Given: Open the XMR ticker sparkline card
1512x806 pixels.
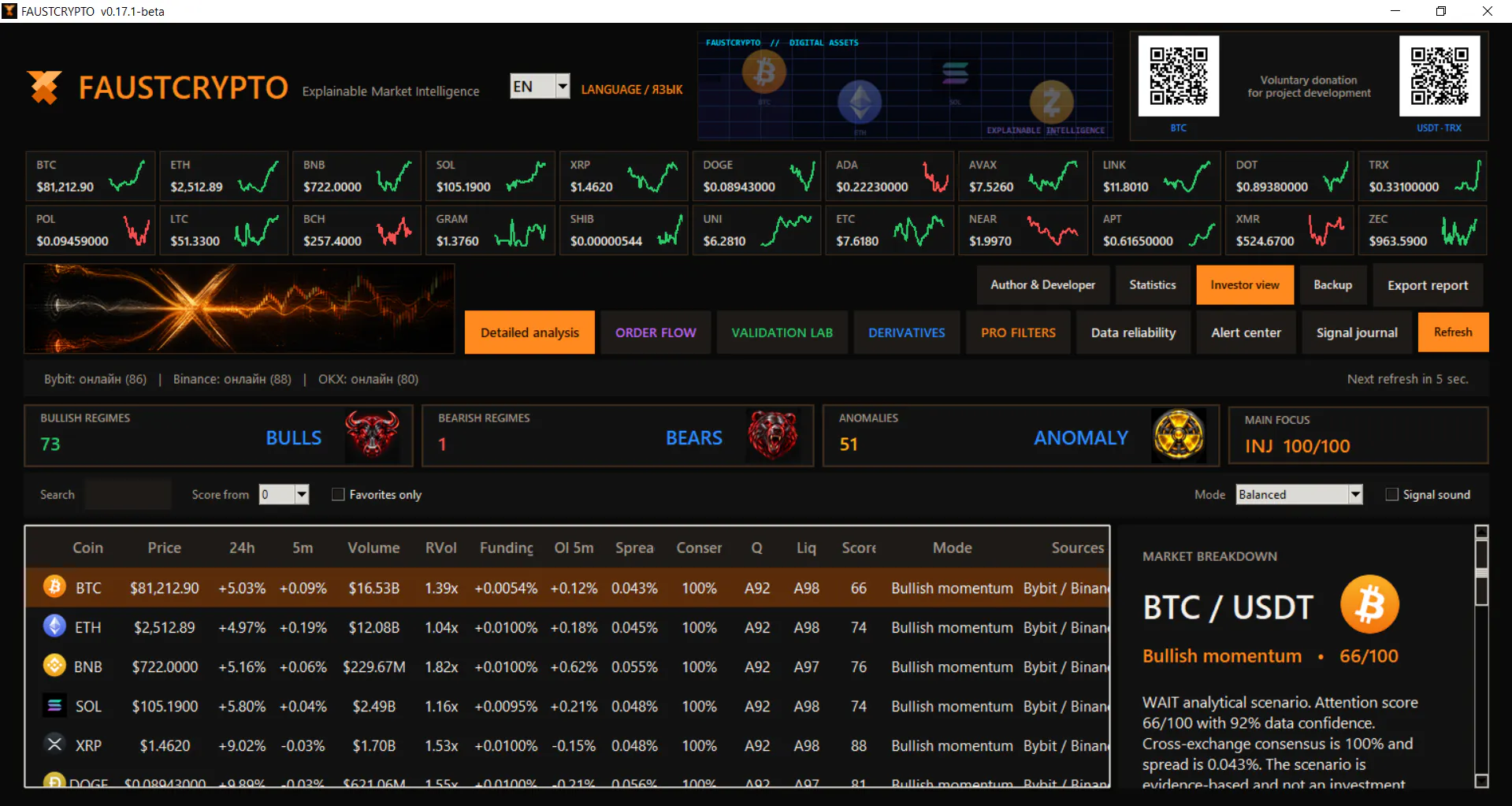Looking at the screenshot, I should [1289, 230].
